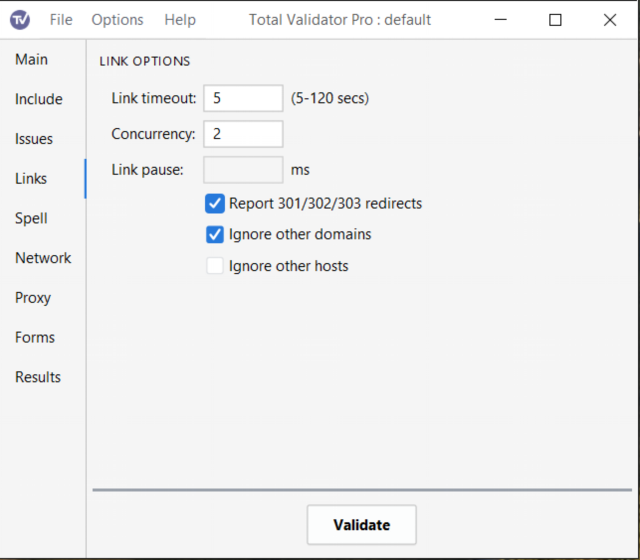
Task: Switch to the Main tab
Action: (x=31, y=60)
